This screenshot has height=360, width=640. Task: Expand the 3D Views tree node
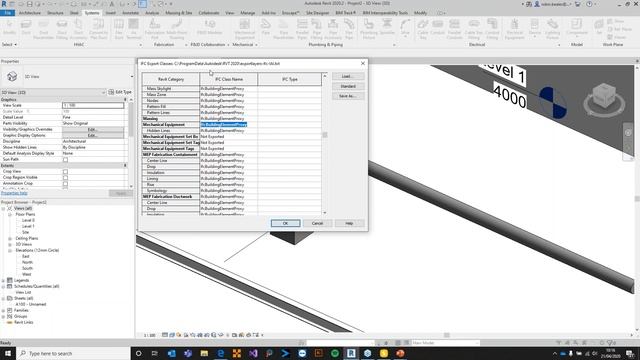[x=10, y=244]
